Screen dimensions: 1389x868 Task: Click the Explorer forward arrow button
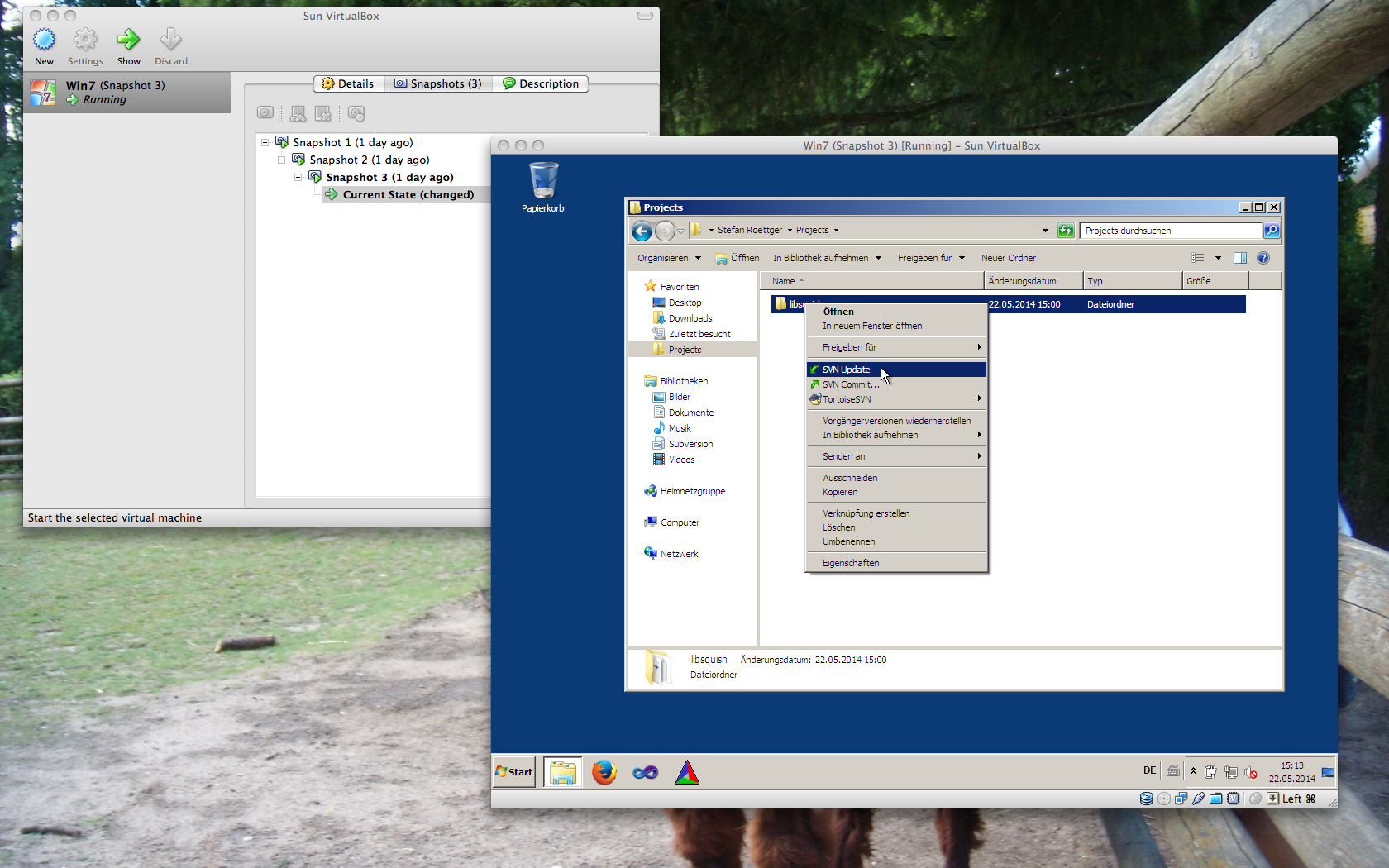point(665,231)
